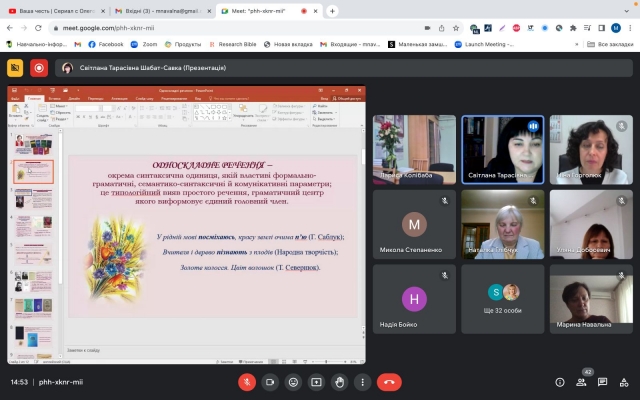Expand the browser tab search arrow

pyautogui.click(x=627, y=11)
